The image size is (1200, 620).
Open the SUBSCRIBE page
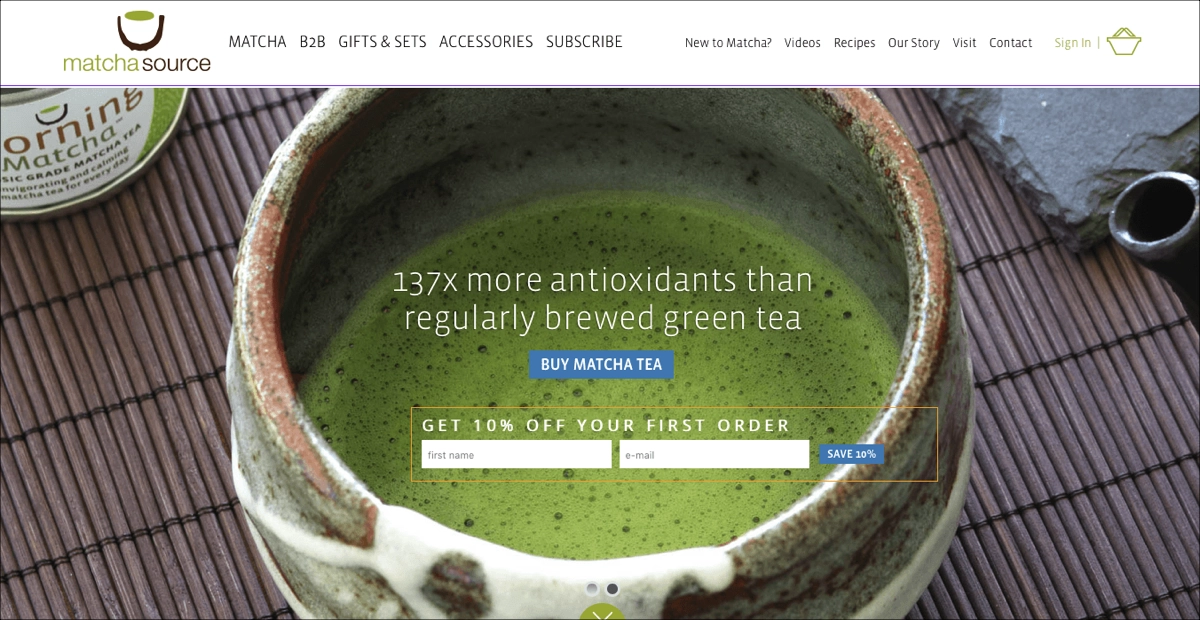coord(584,42)
